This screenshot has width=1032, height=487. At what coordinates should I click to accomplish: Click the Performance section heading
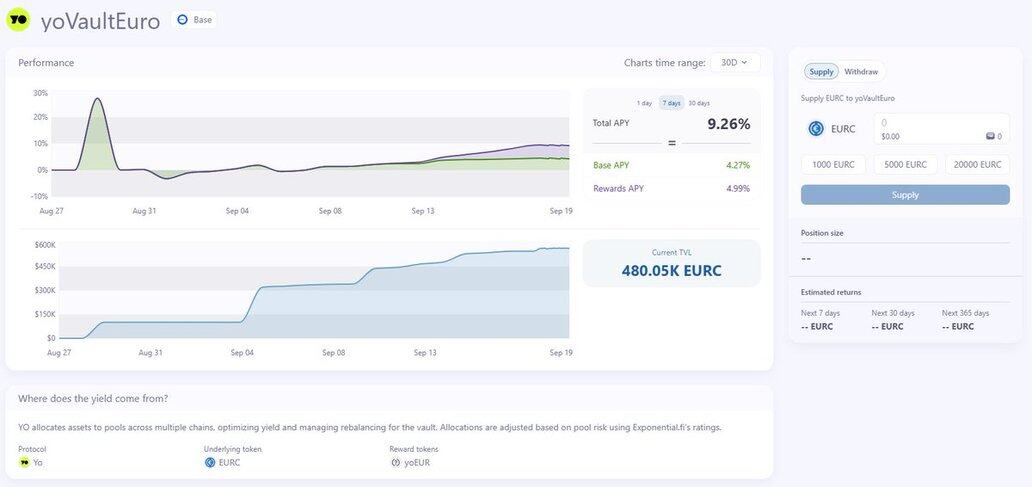click(x=46, y=63)
